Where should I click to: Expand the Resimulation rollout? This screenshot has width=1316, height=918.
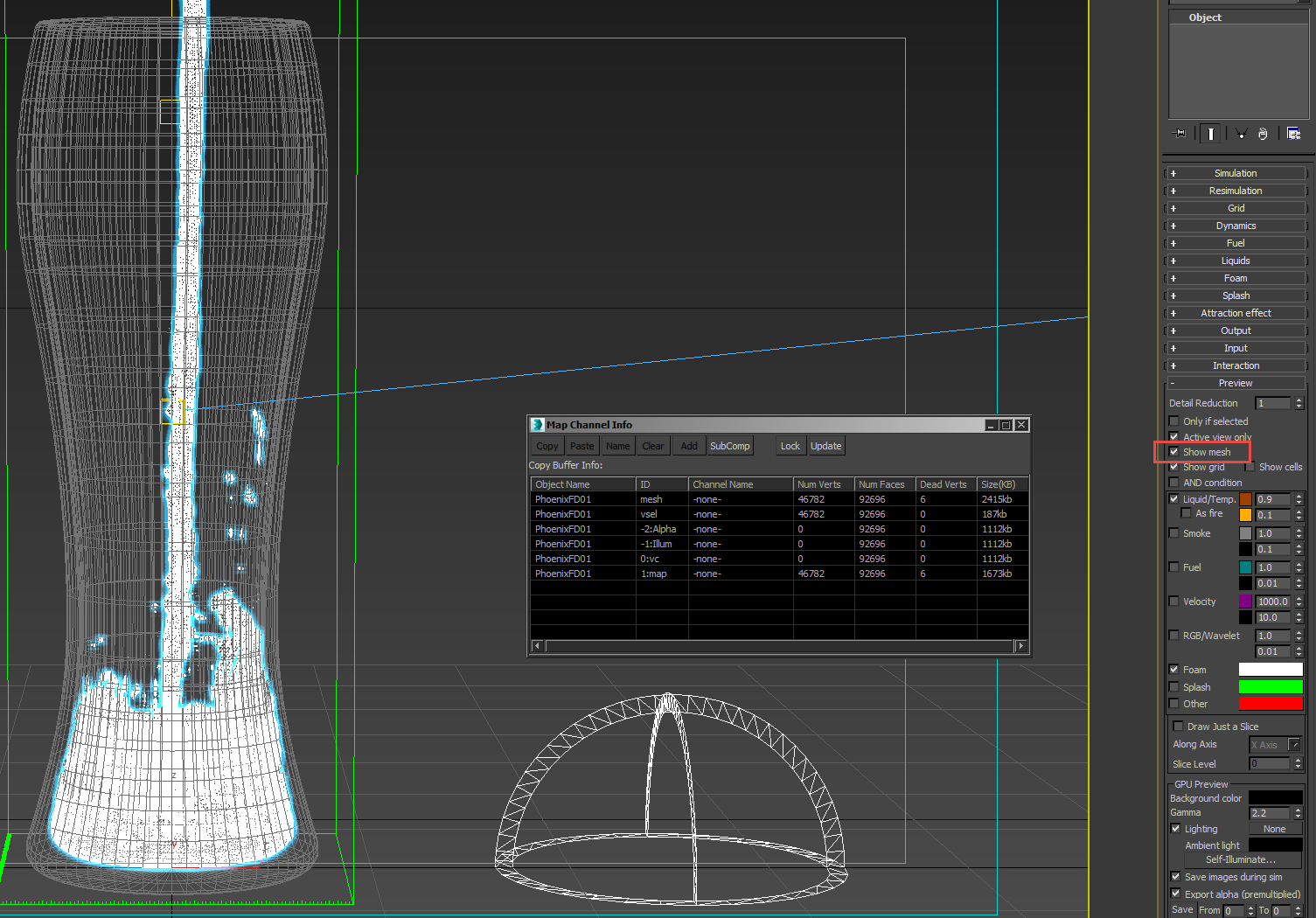[x=1236, y=191]
